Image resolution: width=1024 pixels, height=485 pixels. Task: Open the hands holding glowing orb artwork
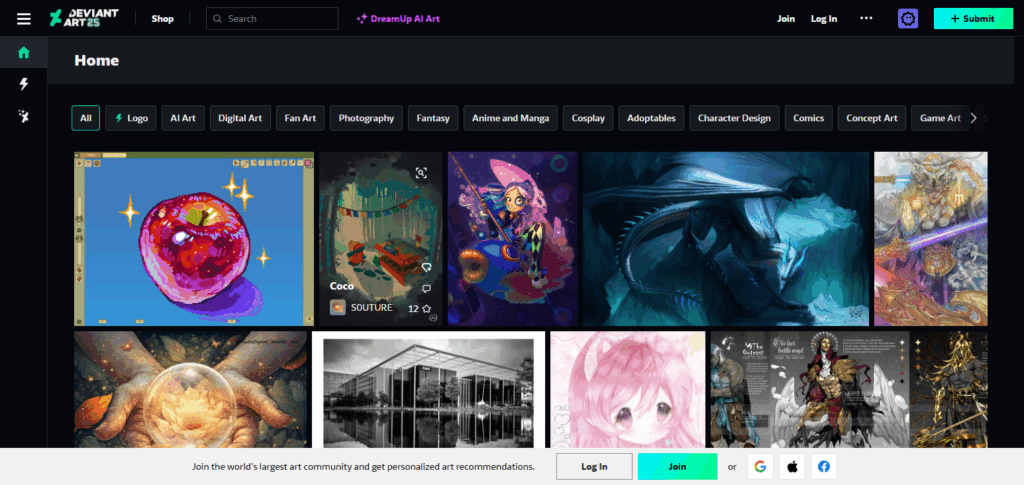(x=190, y=389)
